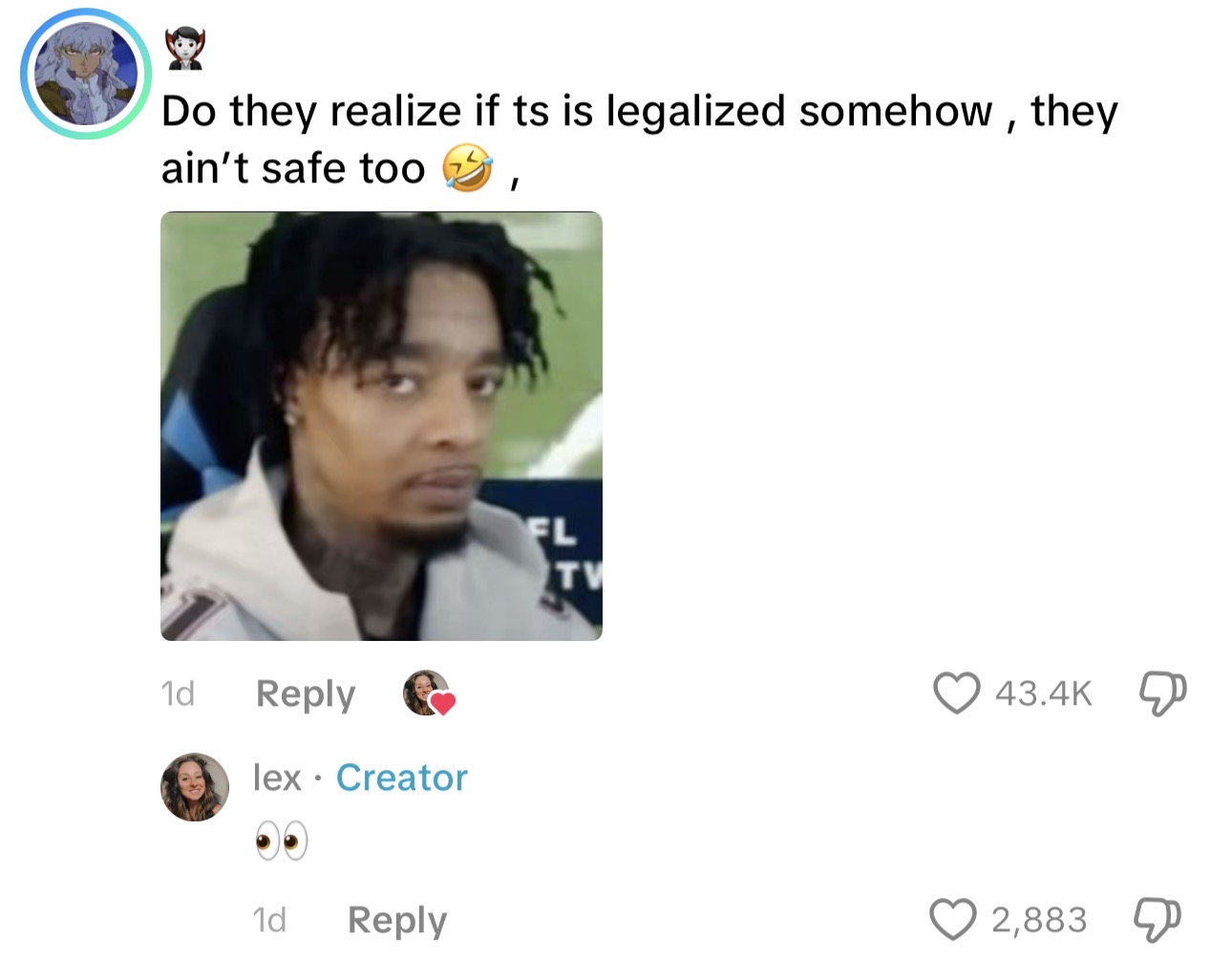Image resolution: width=1232 pixels, height=959 pixels.
Task: Tap the 1d timestamp under lex's reply
Action: 269,920
